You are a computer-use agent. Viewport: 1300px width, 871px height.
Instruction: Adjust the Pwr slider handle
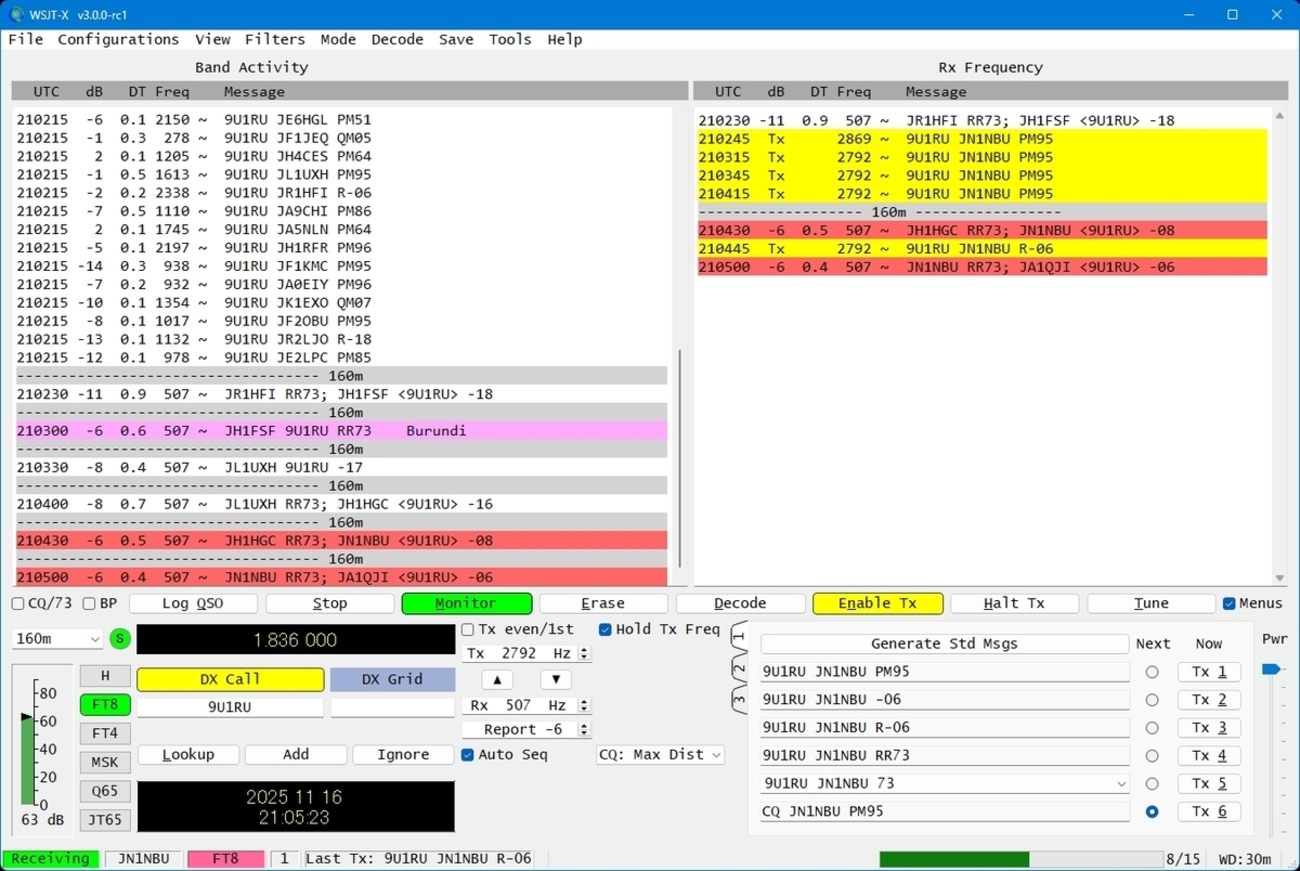(x=1271, y=669)
